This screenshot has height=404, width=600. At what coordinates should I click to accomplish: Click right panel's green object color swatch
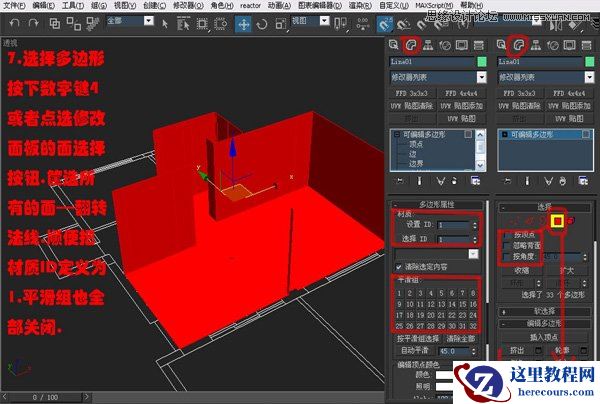pos(590,62)
